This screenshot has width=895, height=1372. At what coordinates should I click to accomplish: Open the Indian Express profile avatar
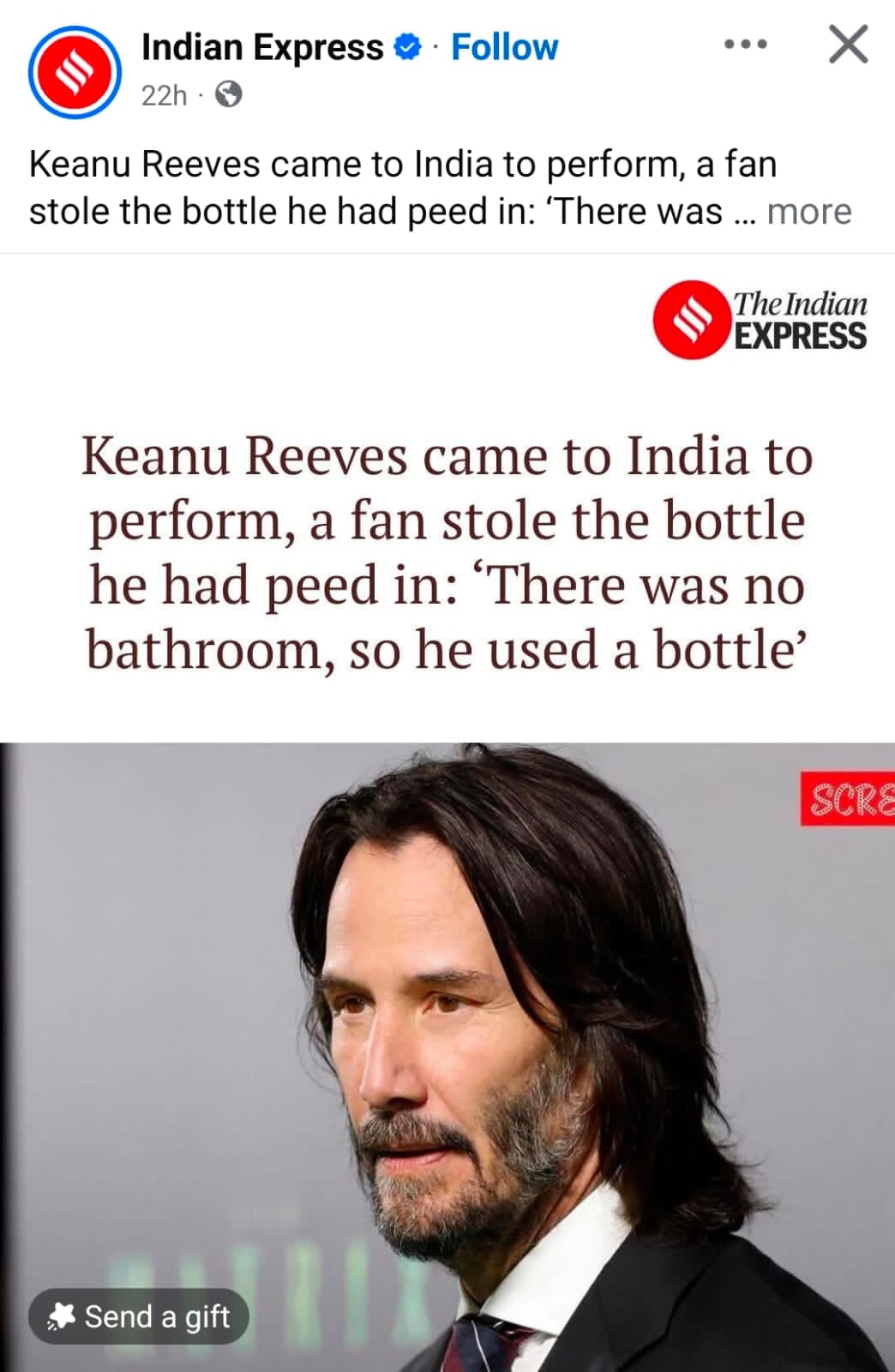75,72
